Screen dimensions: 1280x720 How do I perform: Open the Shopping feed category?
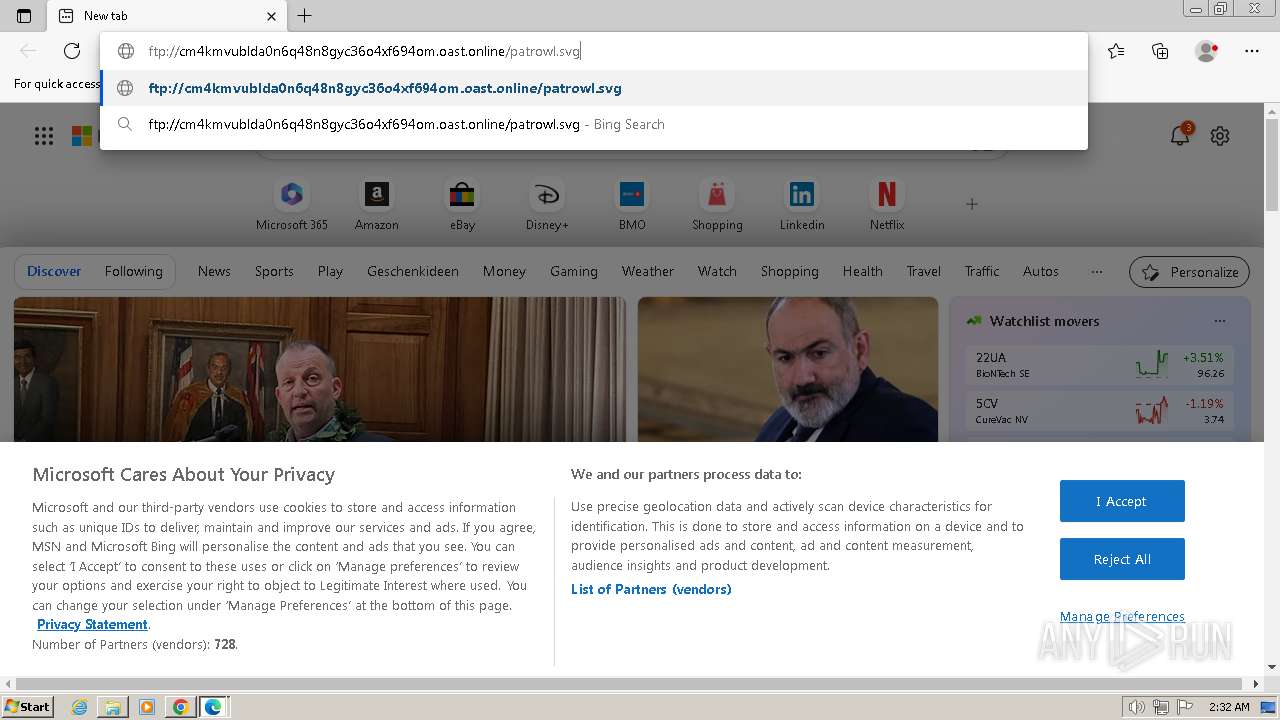789,271
